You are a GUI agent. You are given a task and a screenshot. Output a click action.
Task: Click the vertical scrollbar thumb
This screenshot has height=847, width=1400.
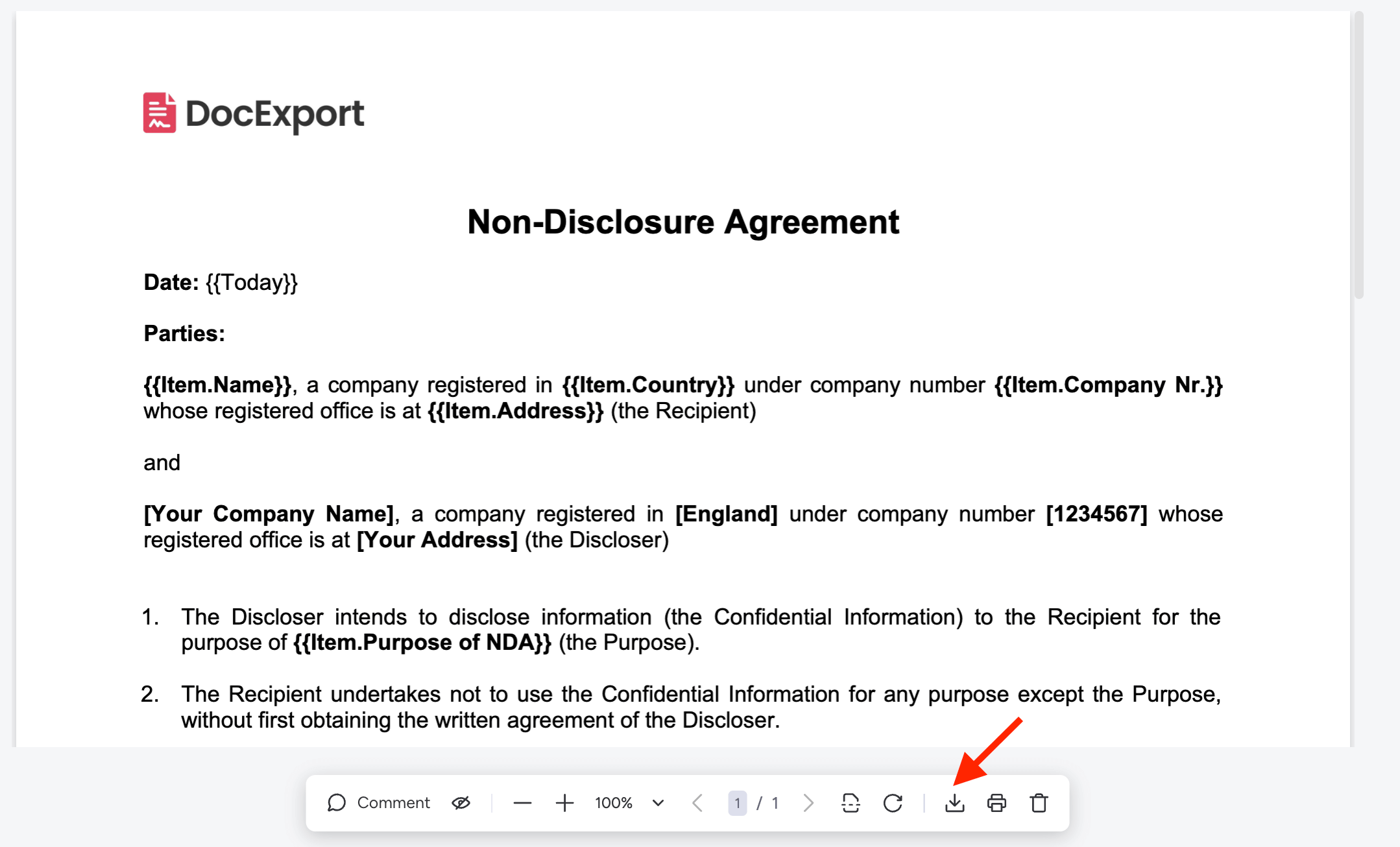1359,155
